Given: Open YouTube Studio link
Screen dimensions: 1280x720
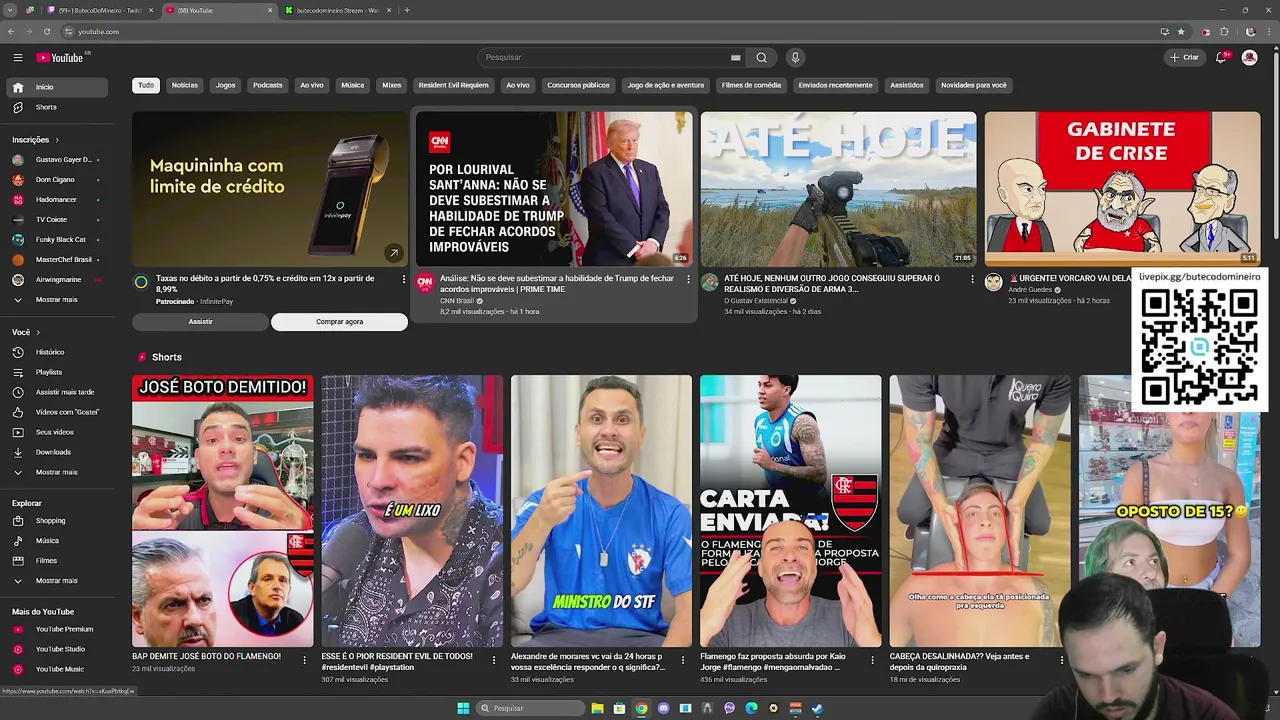Looking at the screenshot, I should coord(59,649).
